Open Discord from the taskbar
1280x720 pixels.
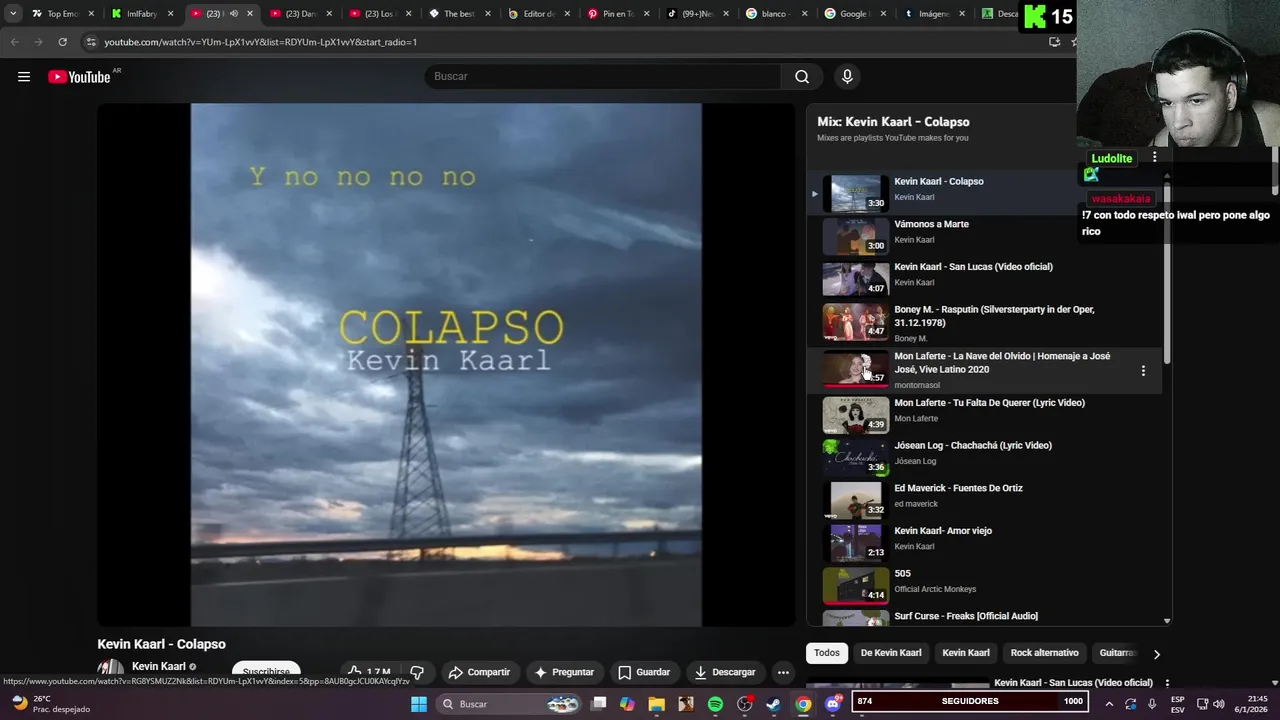click(x=832, y=704)
